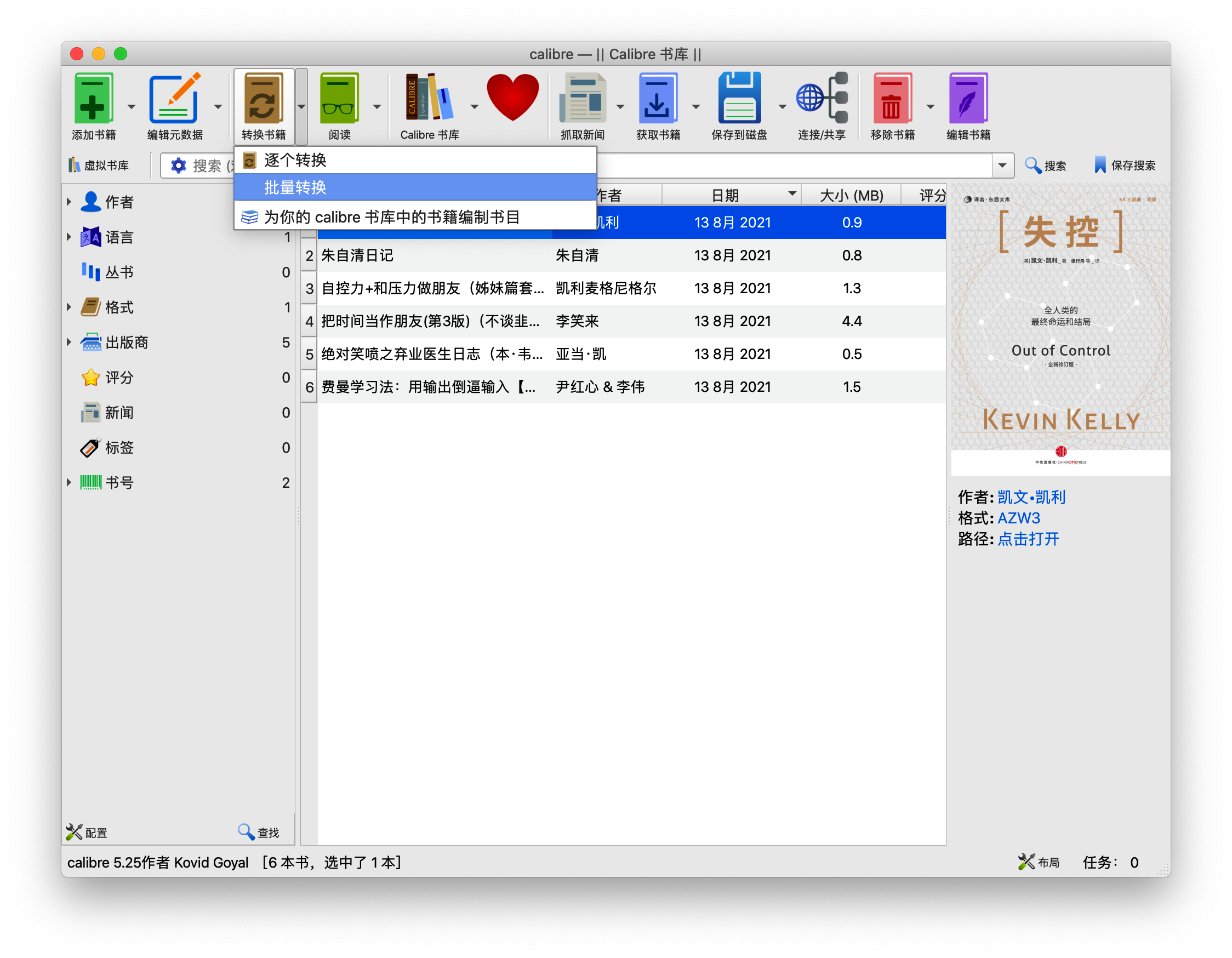Image resolution: width=1232 pixels, height=958 pixels.
Task: Select the 丛书 series category
Action: [x=119, y=272]
